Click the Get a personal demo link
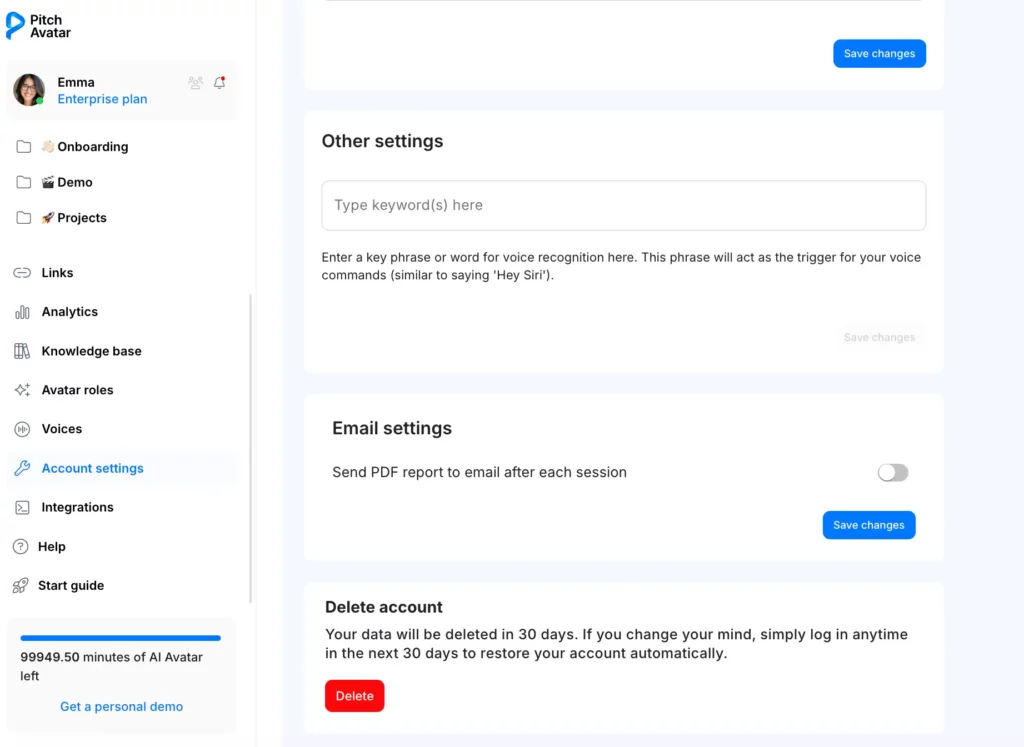 coord(121,707)
